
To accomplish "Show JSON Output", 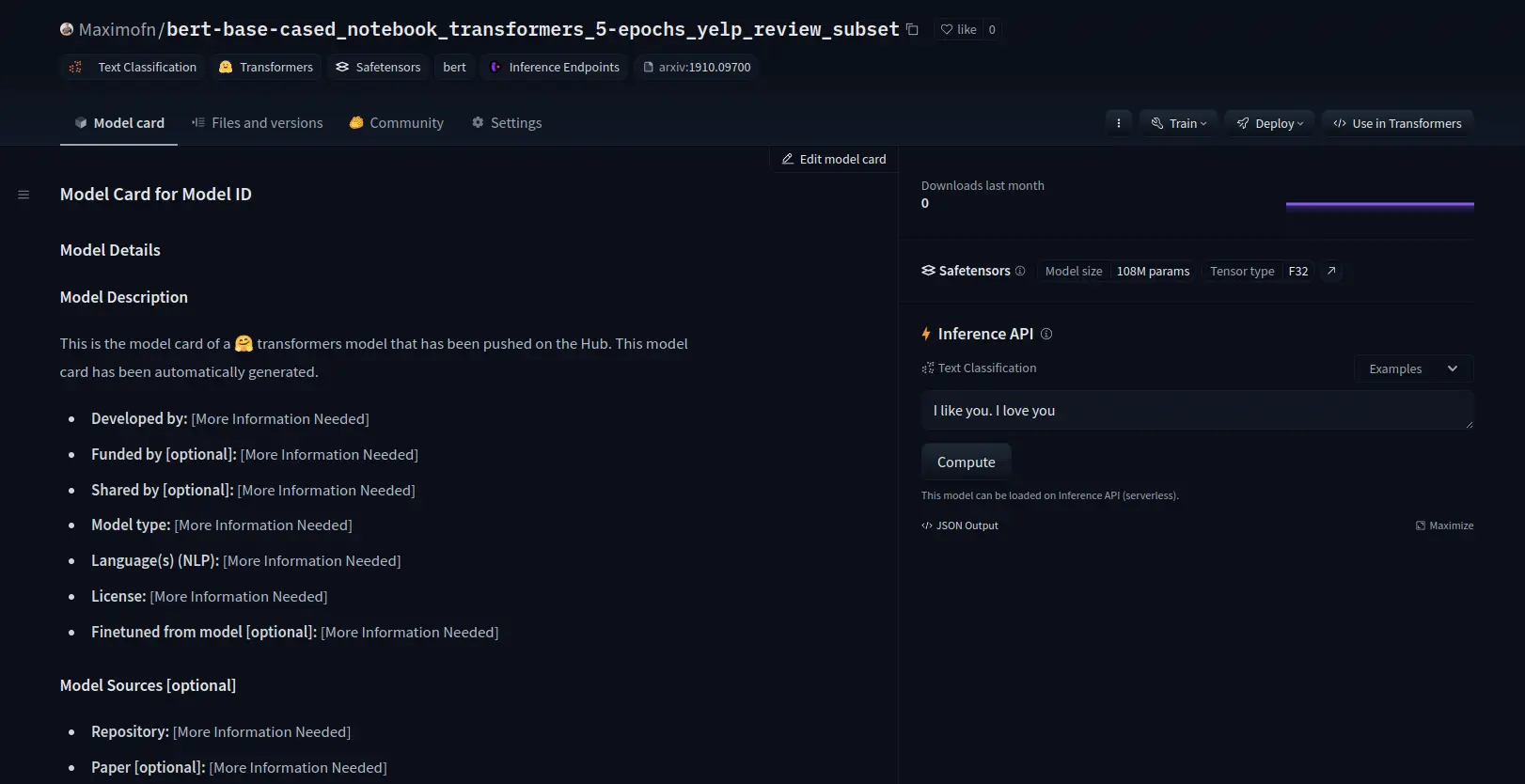I will [x=960, y=525].
